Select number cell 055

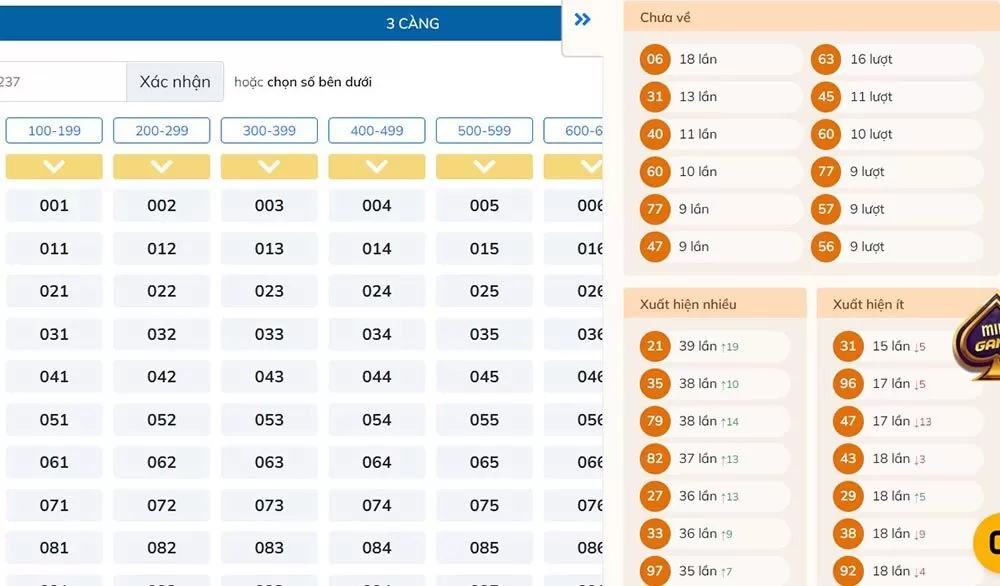pyautogui.click(x=484, y=419)
